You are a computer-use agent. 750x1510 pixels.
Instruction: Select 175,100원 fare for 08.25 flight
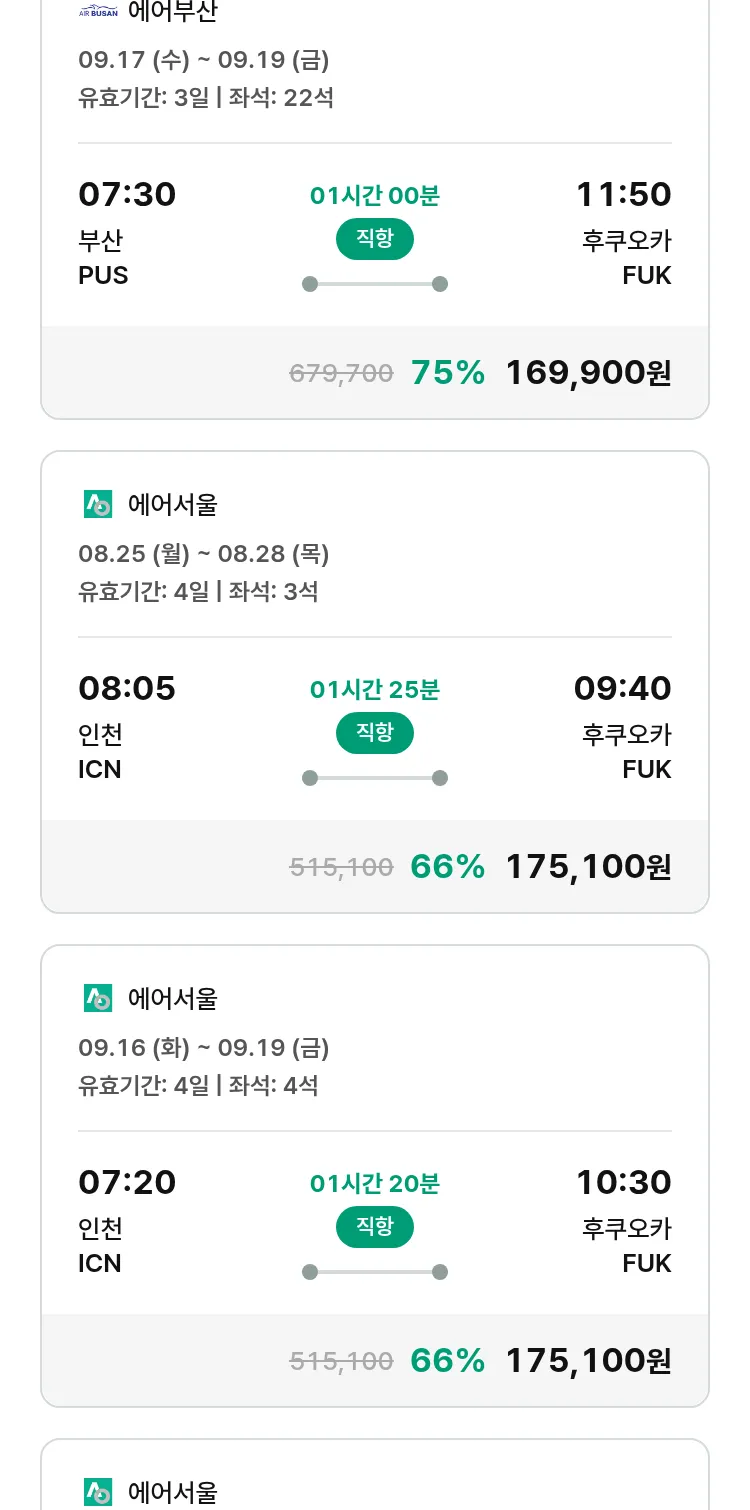click(588, 867)
